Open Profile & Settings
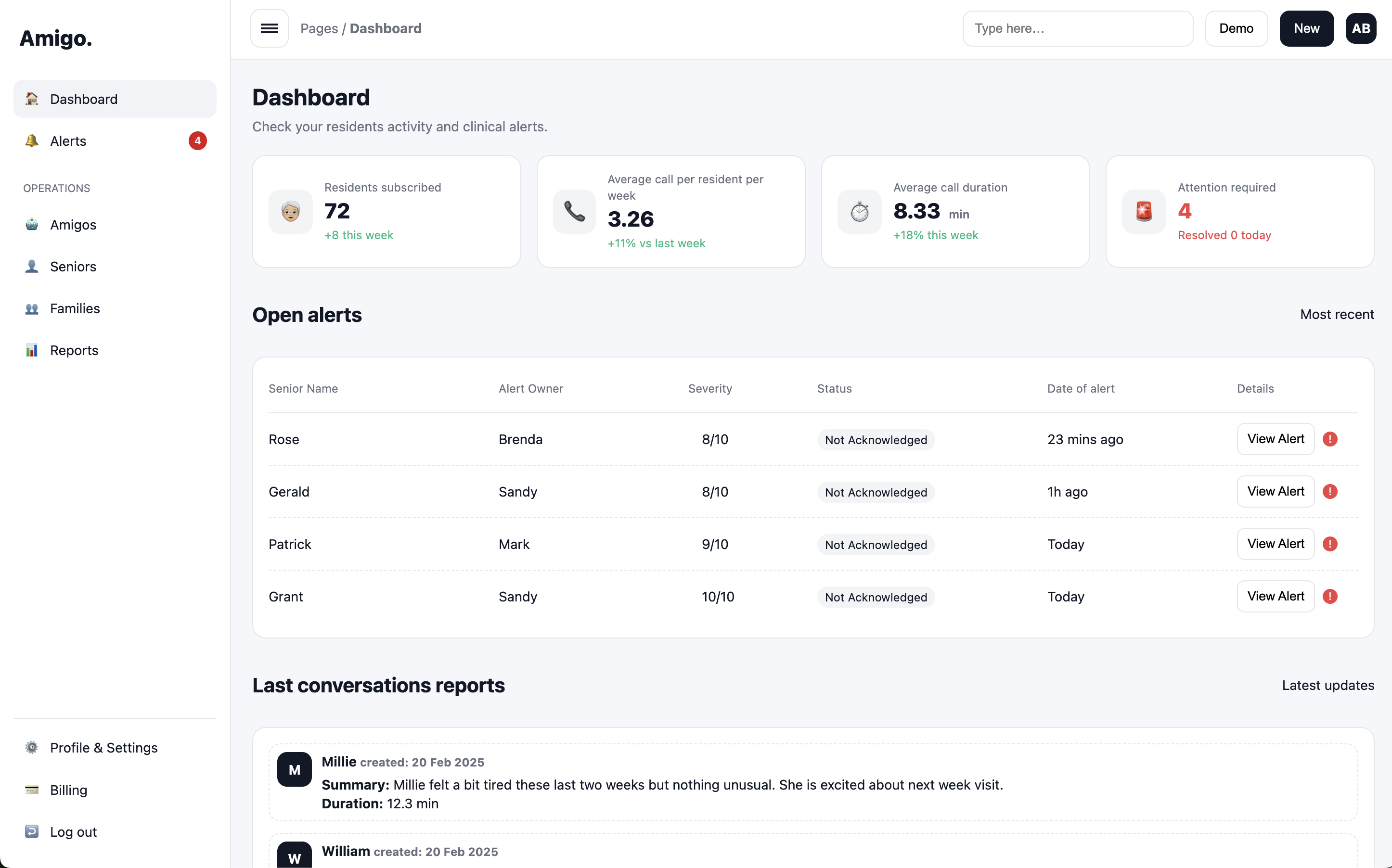 coord(103,747)
